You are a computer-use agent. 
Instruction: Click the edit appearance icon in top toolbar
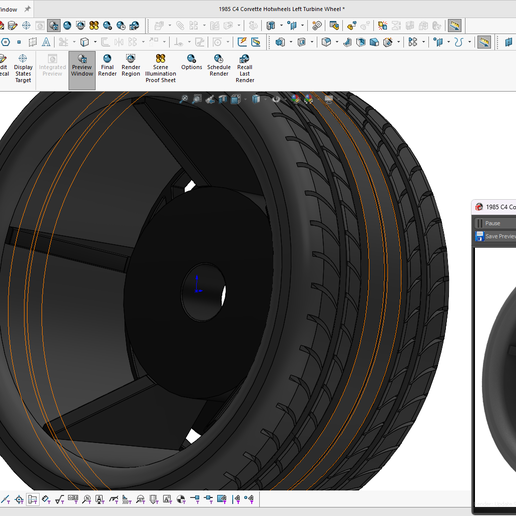12,26
